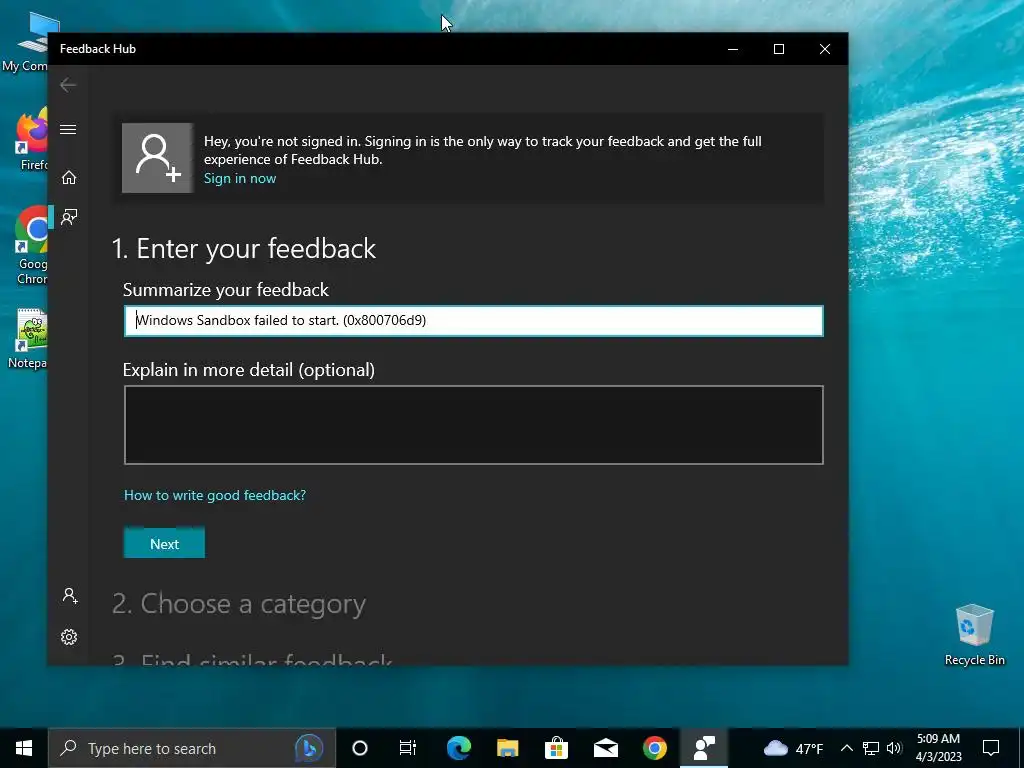
Task: Show hidden system tray icons
Action: click(846, 748)
